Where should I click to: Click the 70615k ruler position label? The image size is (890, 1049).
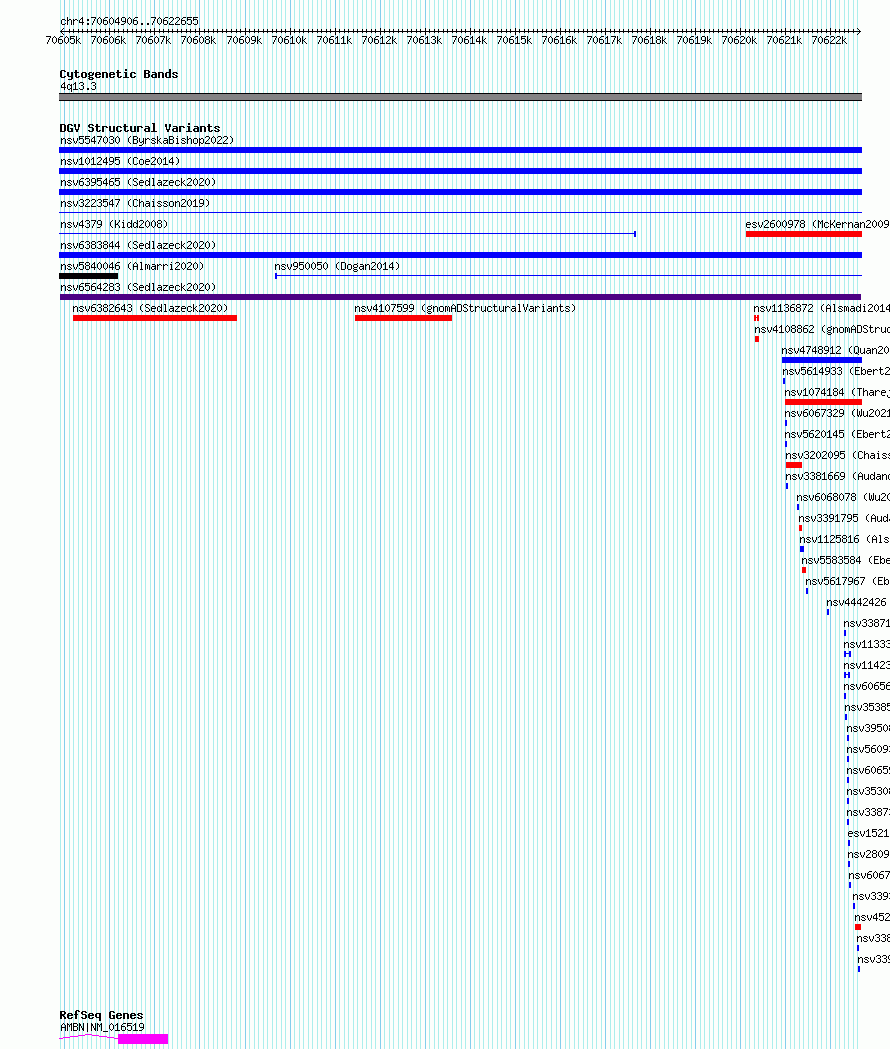point(514,41)
